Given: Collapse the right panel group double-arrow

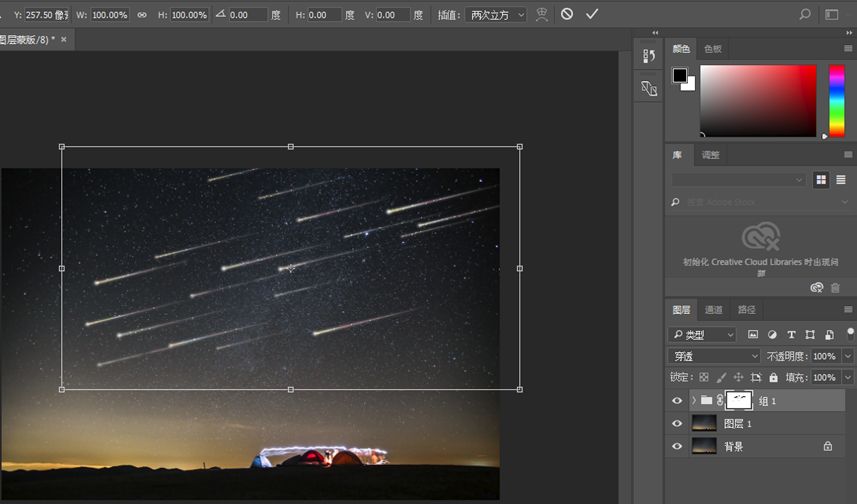Looking at the screenshot, I should tap(849, 33).
